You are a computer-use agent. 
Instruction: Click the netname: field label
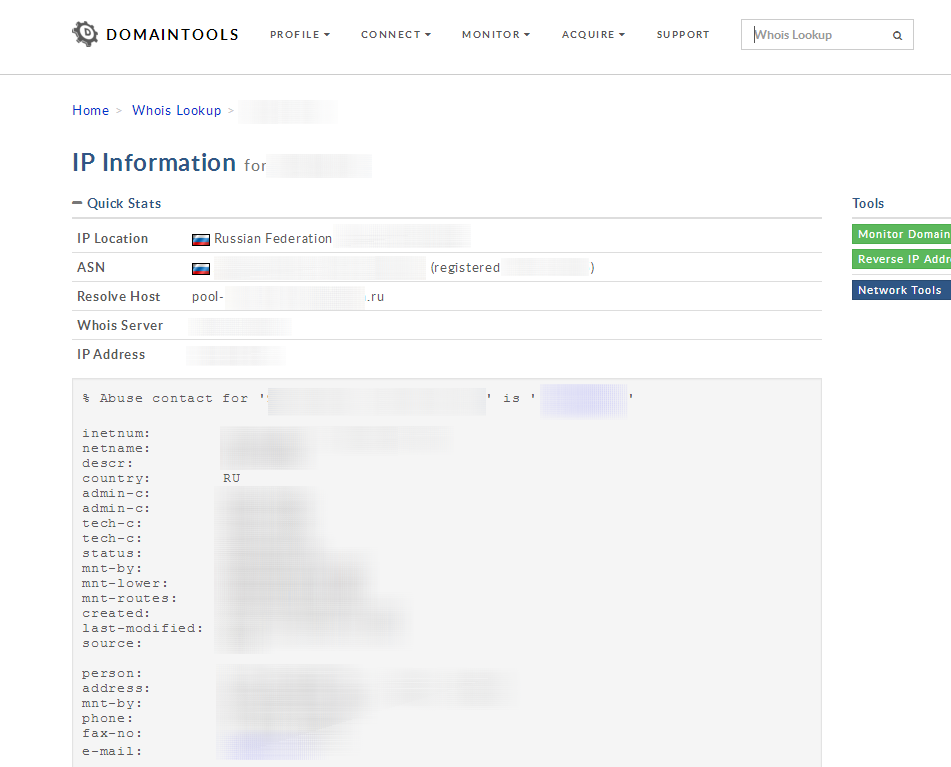coord(116,449)
